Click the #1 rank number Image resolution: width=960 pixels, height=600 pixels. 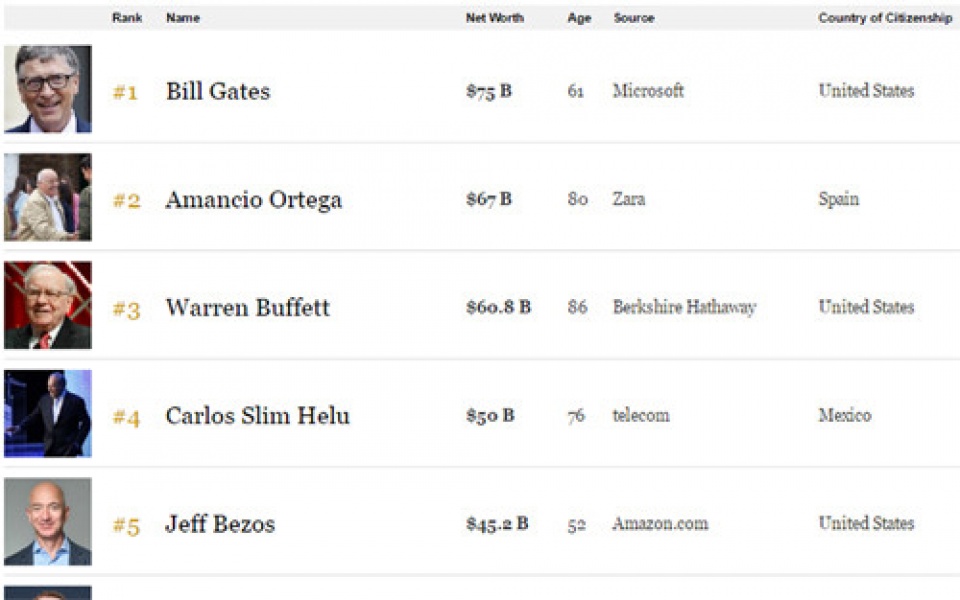125,92
